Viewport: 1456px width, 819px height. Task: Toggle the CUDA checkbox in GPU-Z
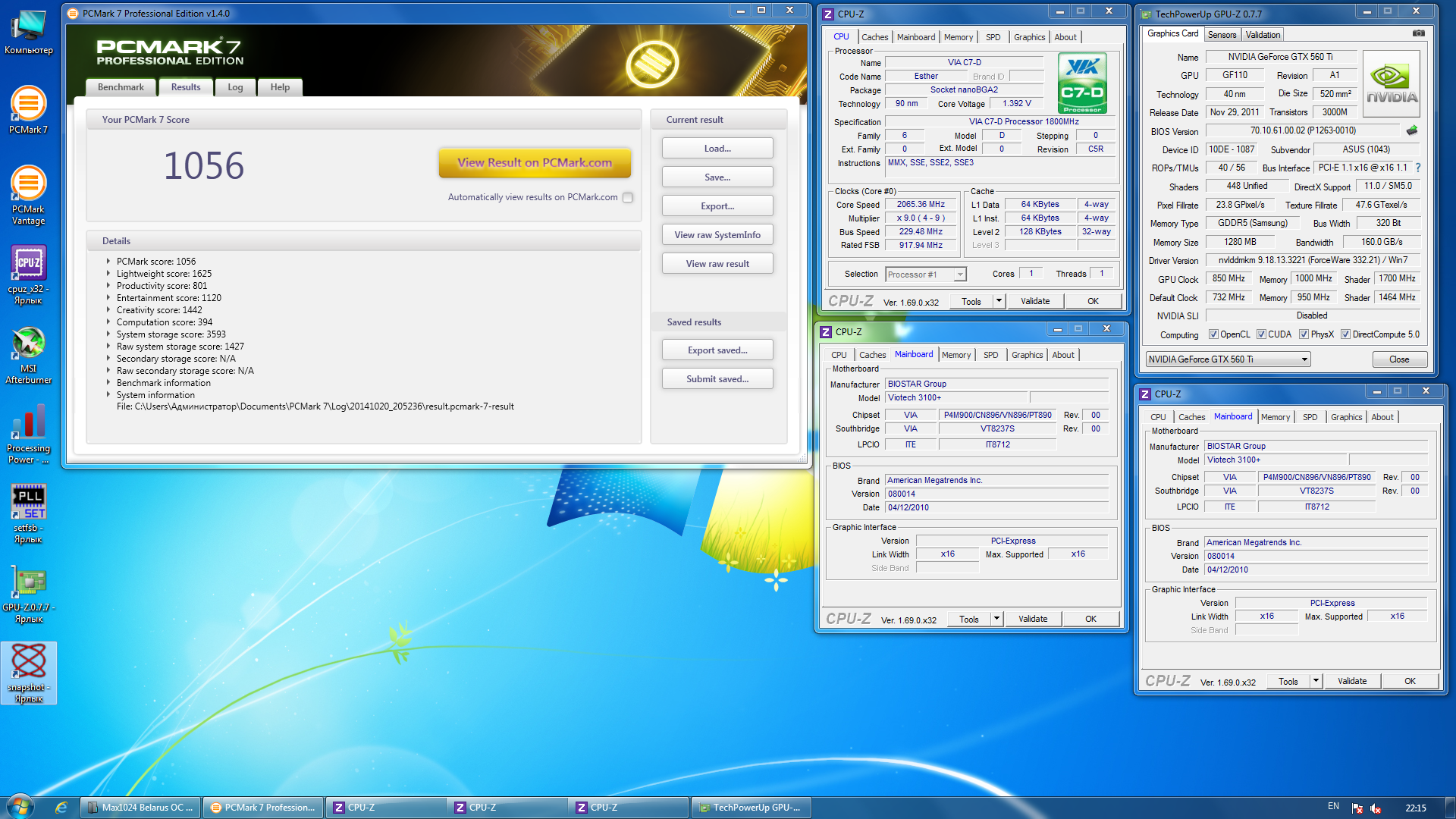point(1261,334)
